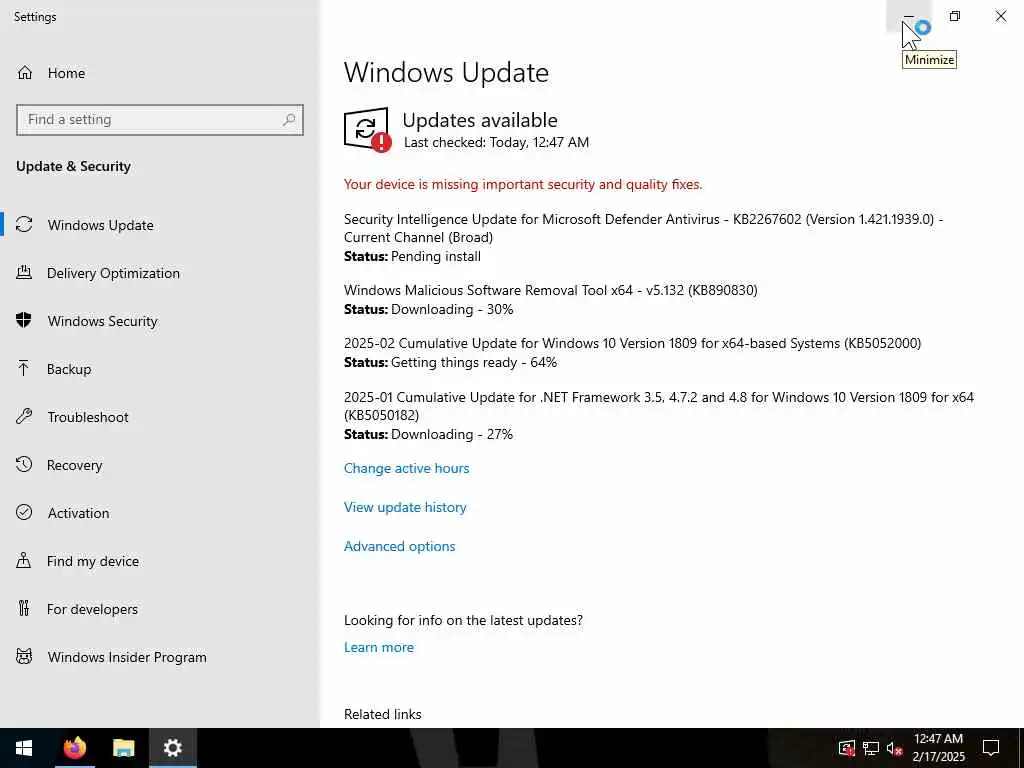Click the Windows Insider Program cat icon
The image size is (1024, 768).
coord(24,657)
